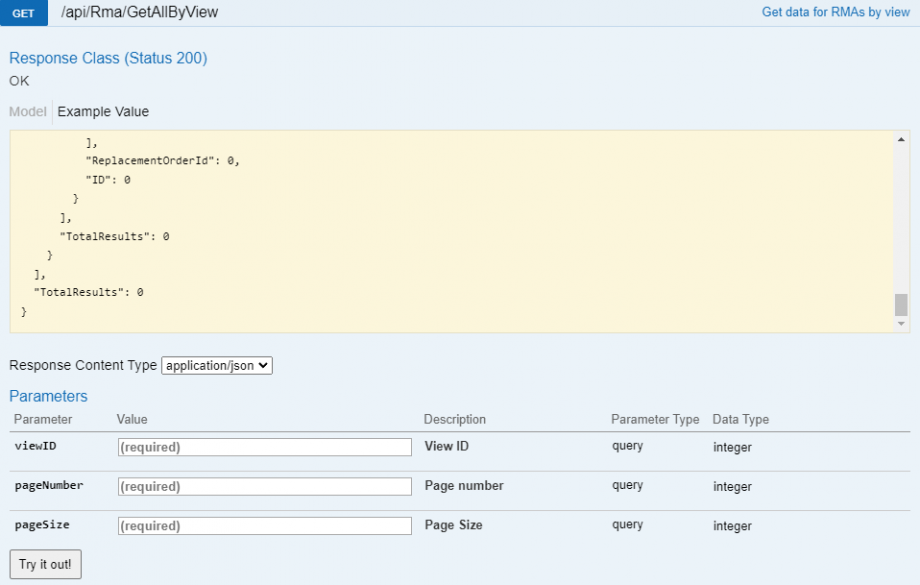Image resolution: width=920 pixels, height=585 pixels.
Task: Click the viewID parameter name
Action: click(x=35, y=446)
